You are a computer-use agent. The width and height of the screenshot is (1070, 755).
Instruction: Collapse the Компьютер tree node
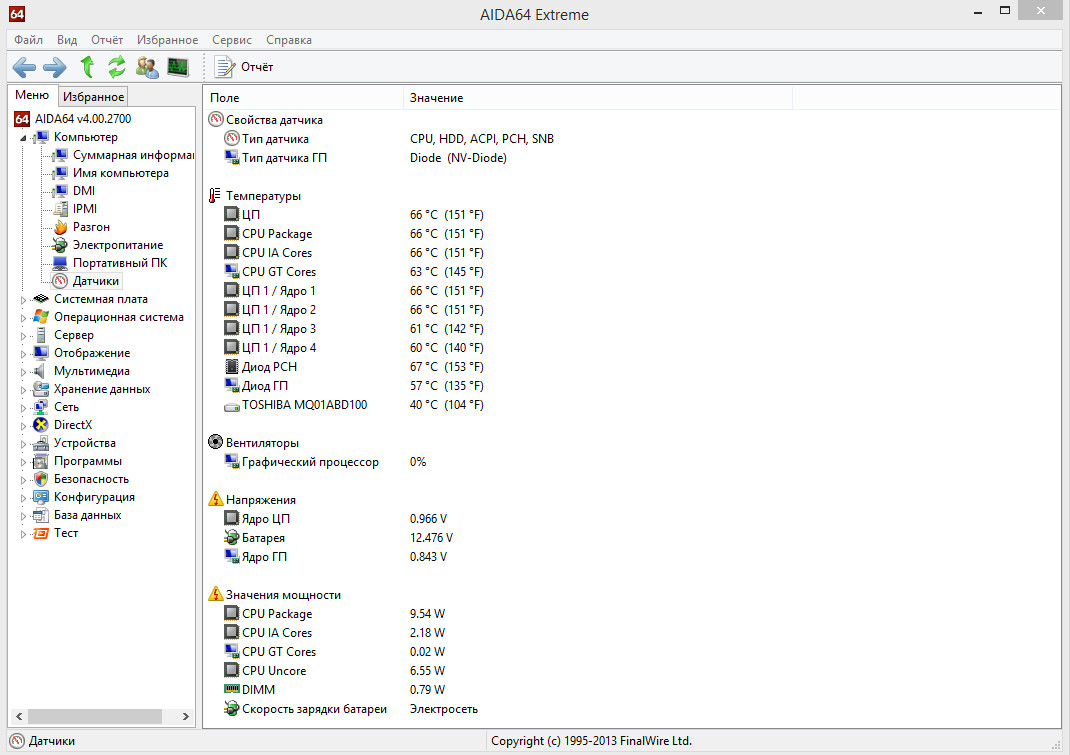pos(23,138)
